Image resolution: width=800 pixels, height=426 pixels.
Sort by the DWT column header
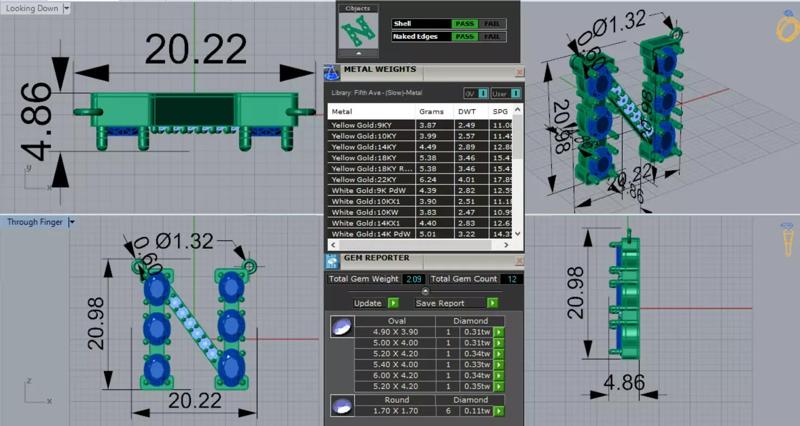[x=471, y=111]
